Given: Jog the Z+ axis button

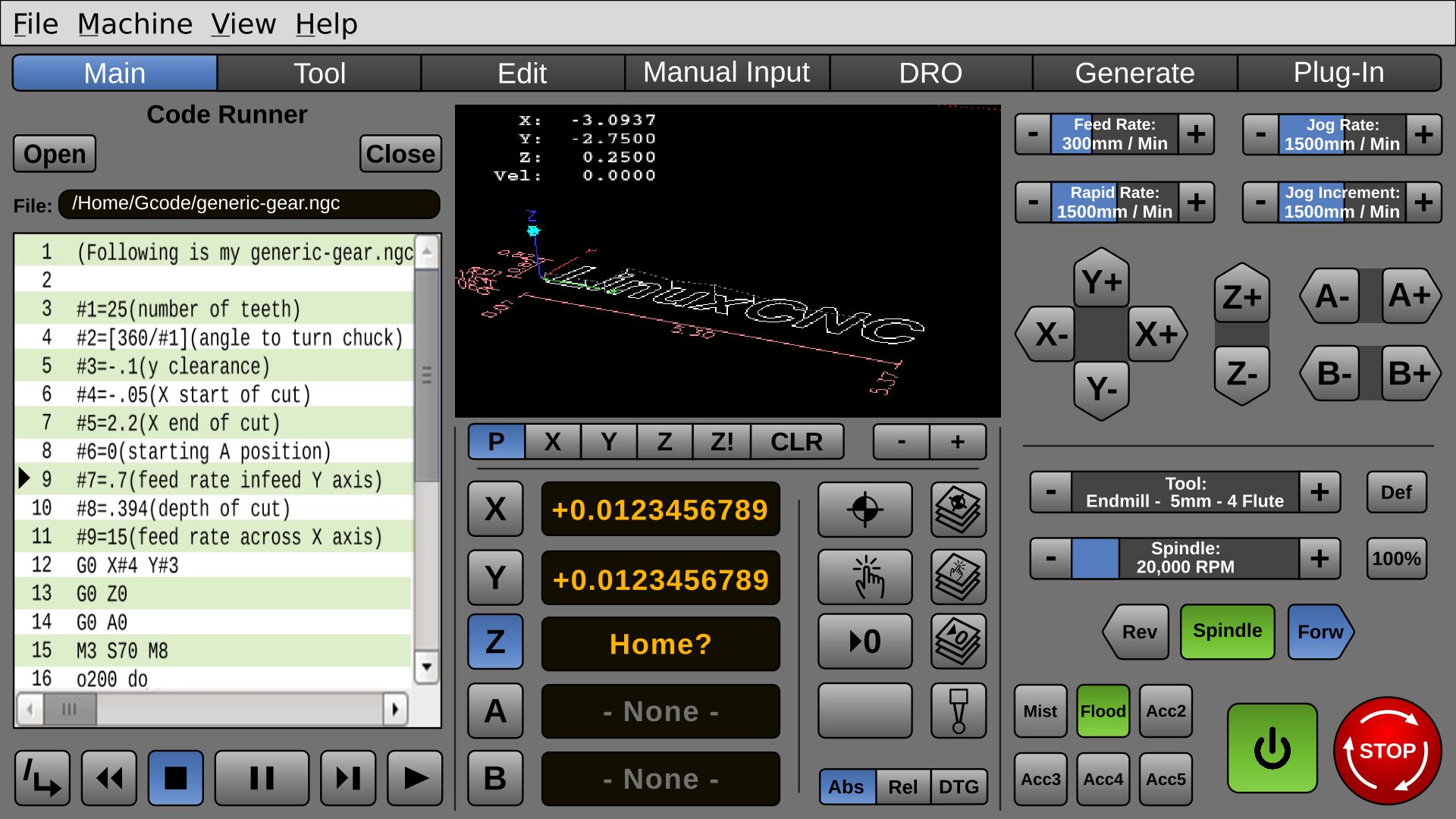Looking at the screenshot, I should 1241,294.
